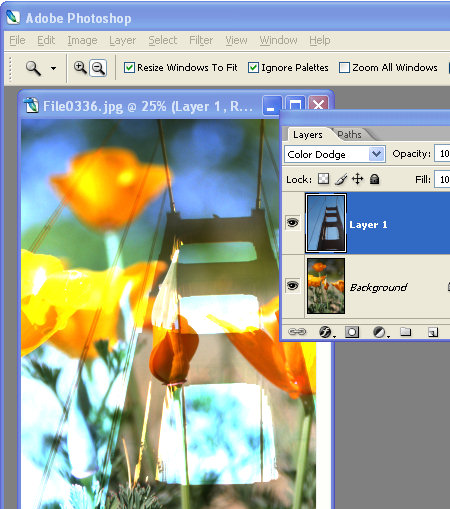Select the Zoom Out magnifier button
This screenshot has height=509, width=450.
click(x=98, y=68)
